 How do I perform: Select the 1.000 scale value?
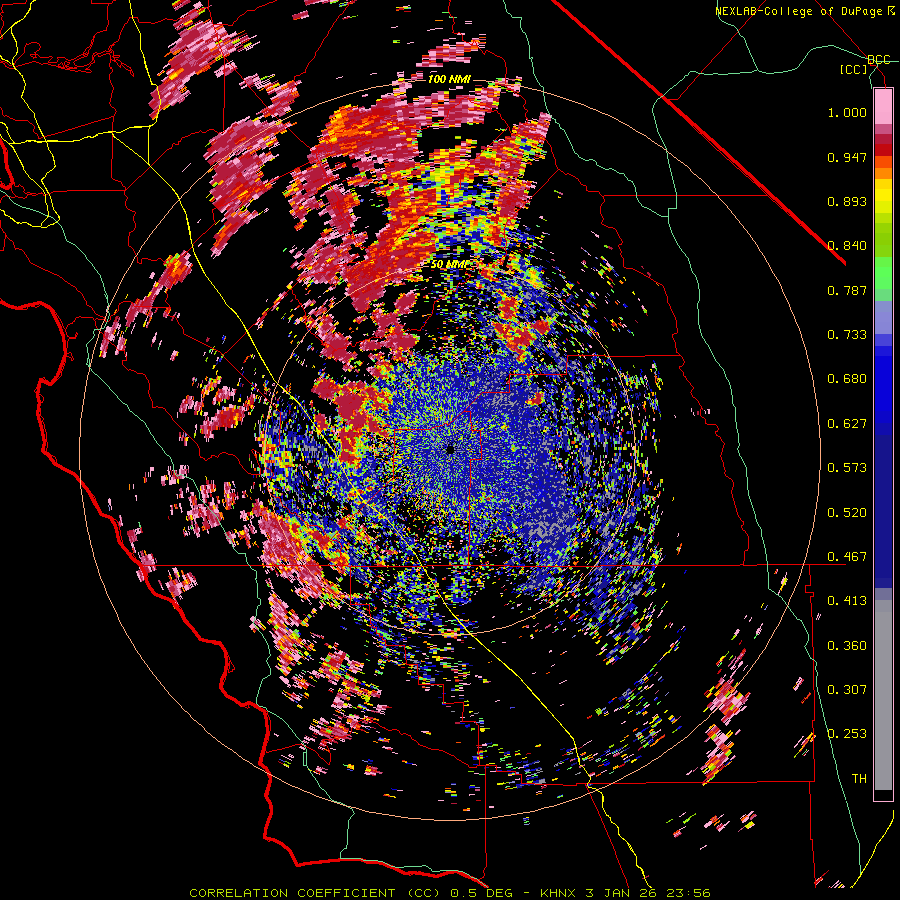pyautogui.click(x=847, y=112)
